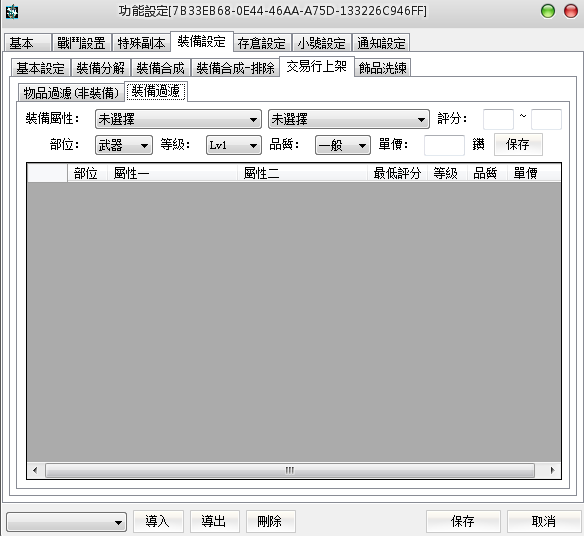Viewport: 584px width, 536px height.
Task: Open the 飾品洗練 tab
Action: coord(383,68)
